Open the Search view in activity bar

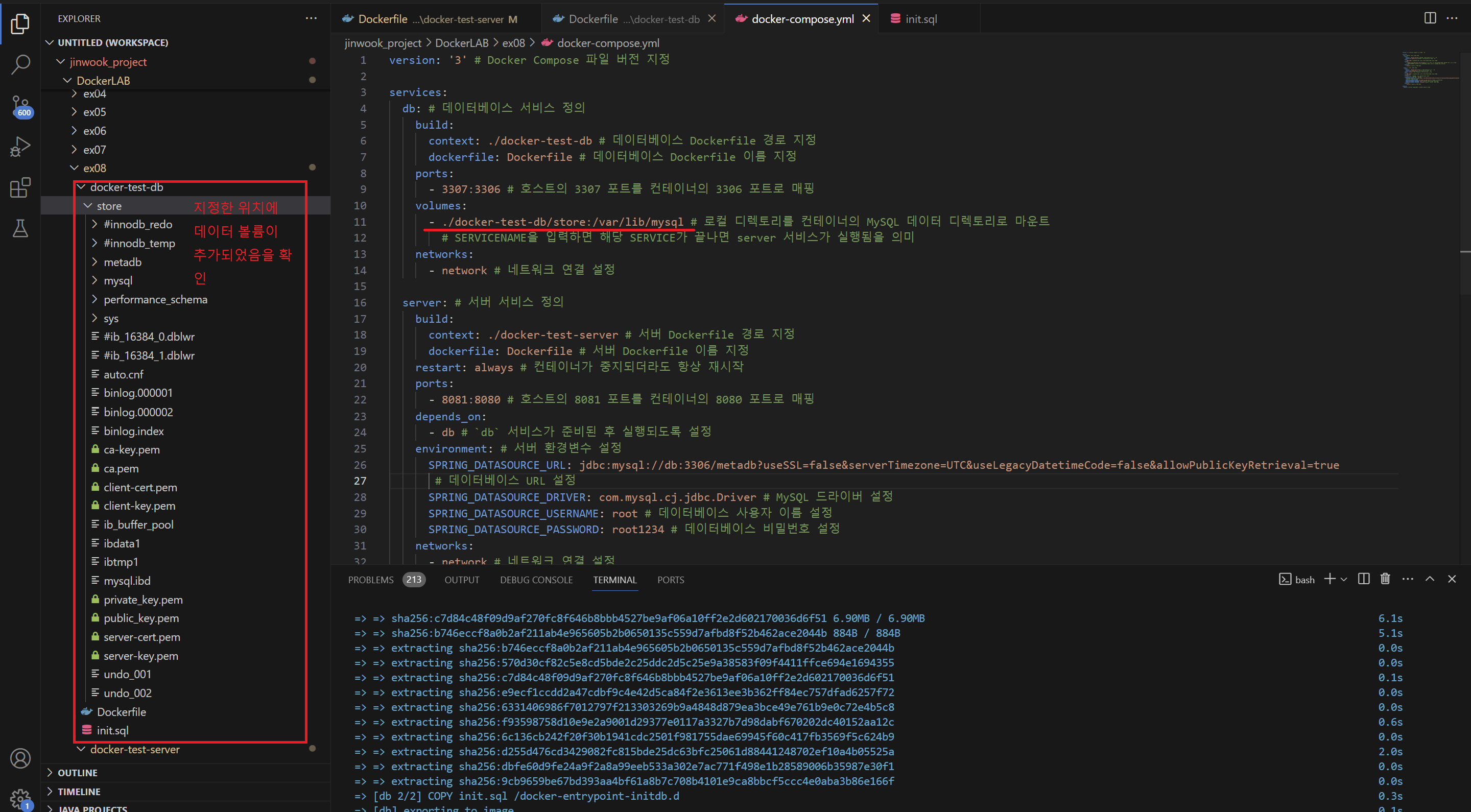pyautogui.click(x=20, y=64)
